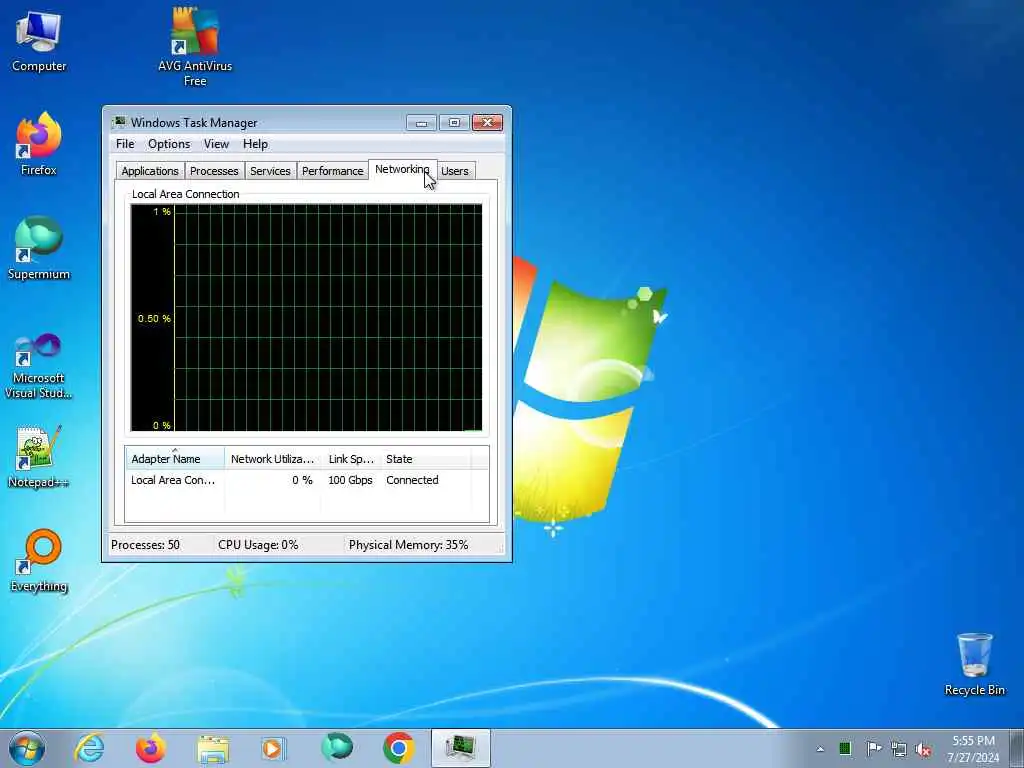Launch Supermium from the taskbar
The image size is (1024, 768).
tap(337, 747)
